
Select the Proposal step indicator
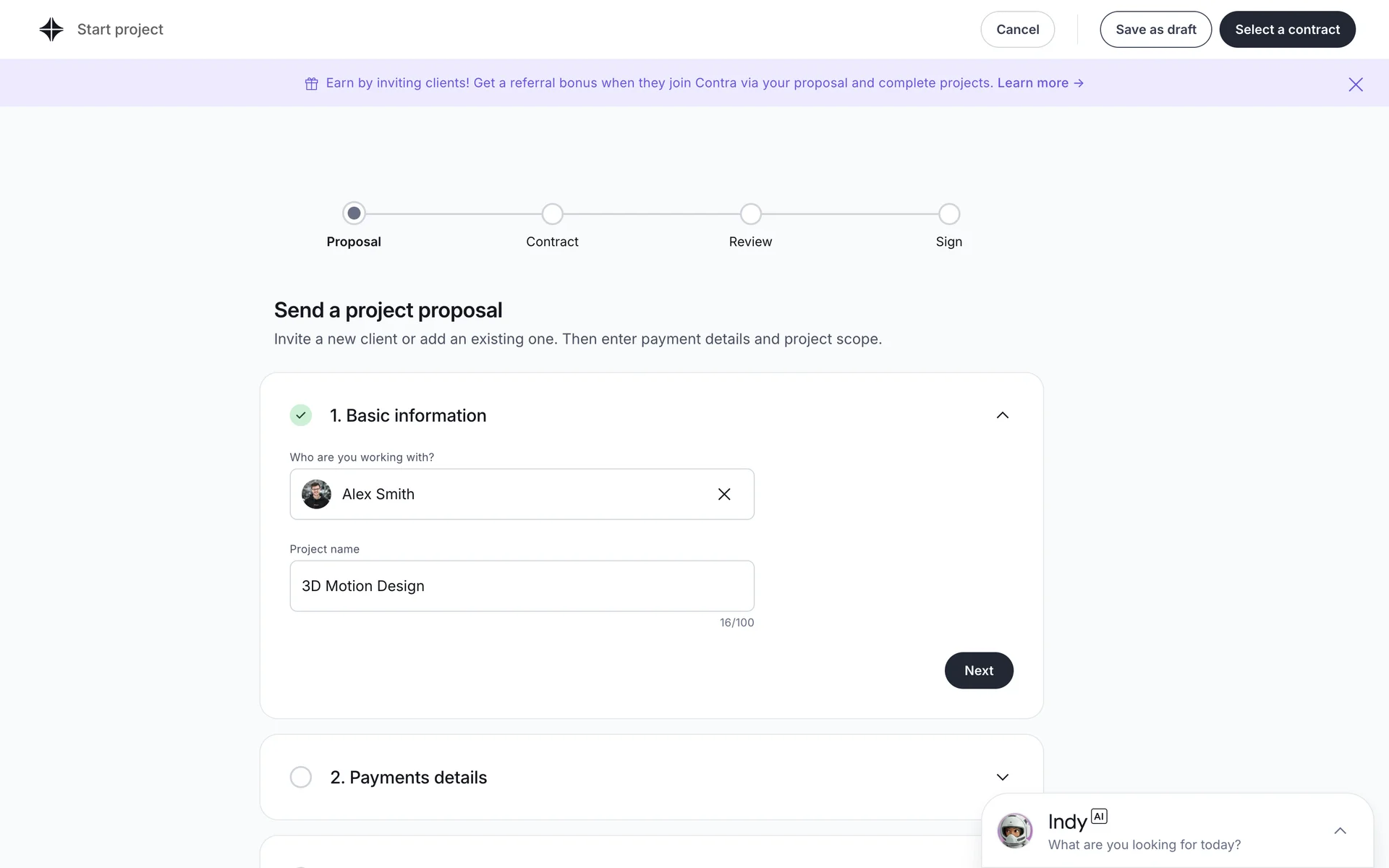tap(354, 213)
